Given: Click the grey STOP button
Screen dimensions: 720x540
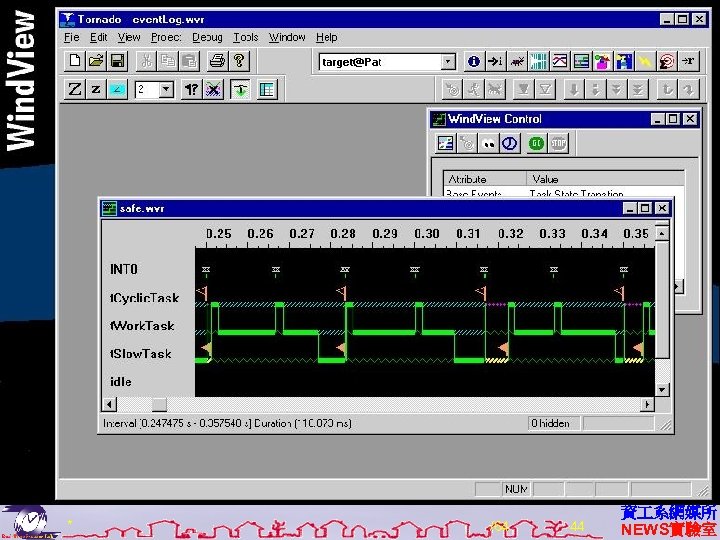Looking at the screenshot, I should coord(558,144).
